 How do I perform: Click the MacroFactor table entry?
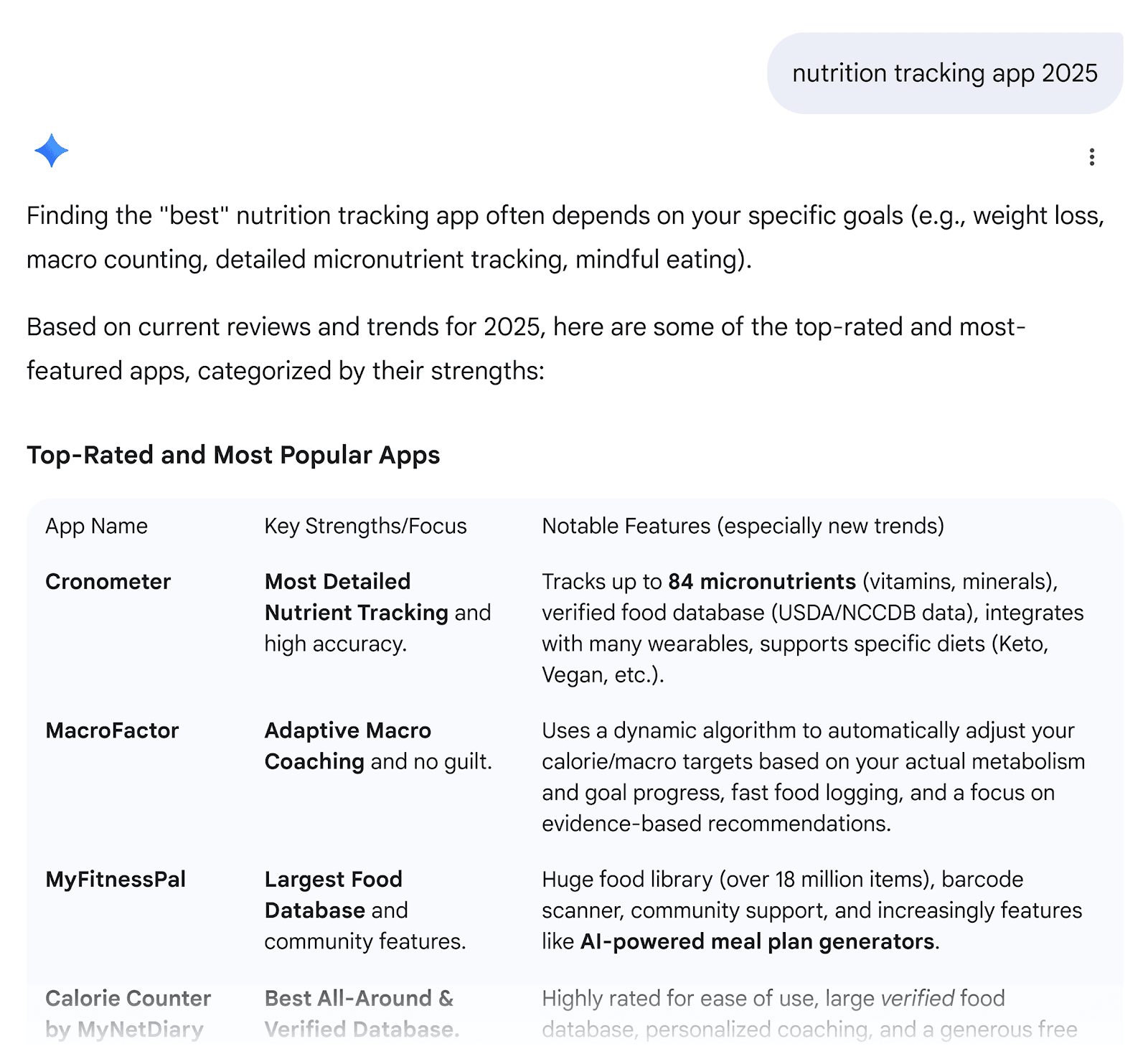(112, 731)
